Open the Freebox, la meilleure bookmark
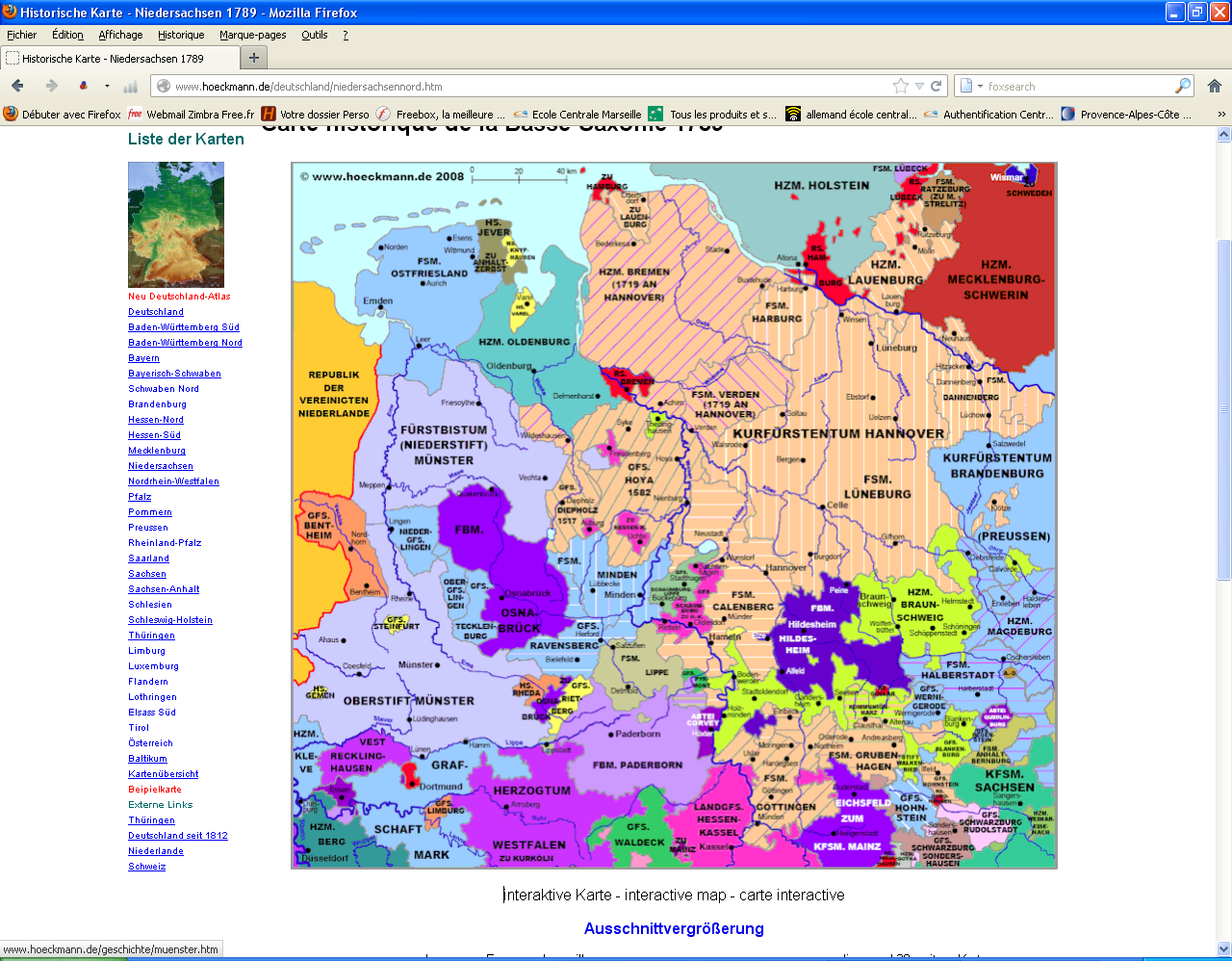The image size is (1232, 961). pyautogui.click(x=441, y=114)
